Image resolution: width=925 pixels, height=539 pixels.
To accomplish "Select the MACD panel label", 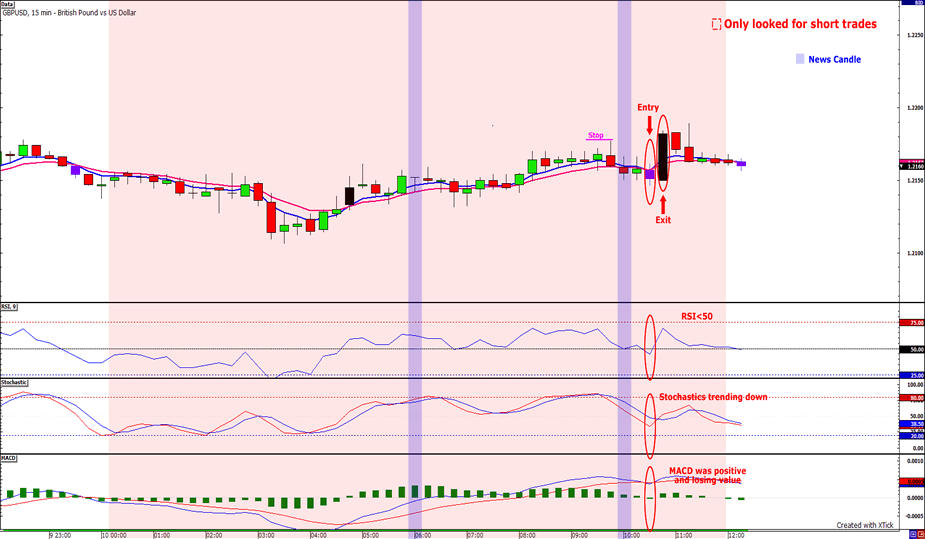I will (8, 458).
